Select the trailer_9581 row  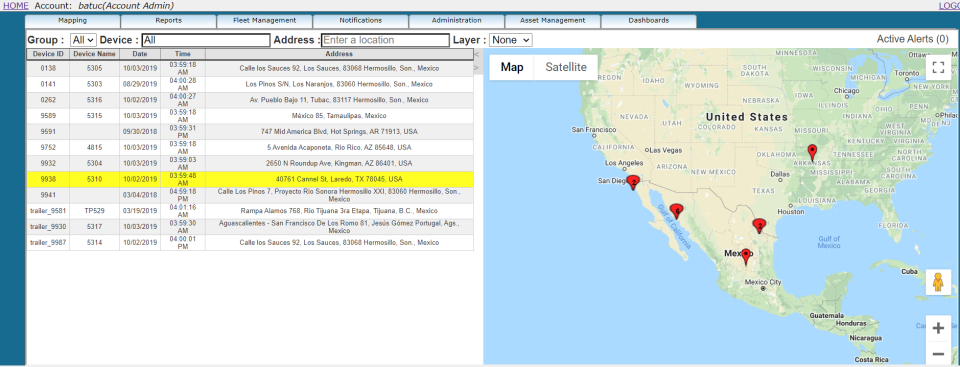(x=250, y=211)
